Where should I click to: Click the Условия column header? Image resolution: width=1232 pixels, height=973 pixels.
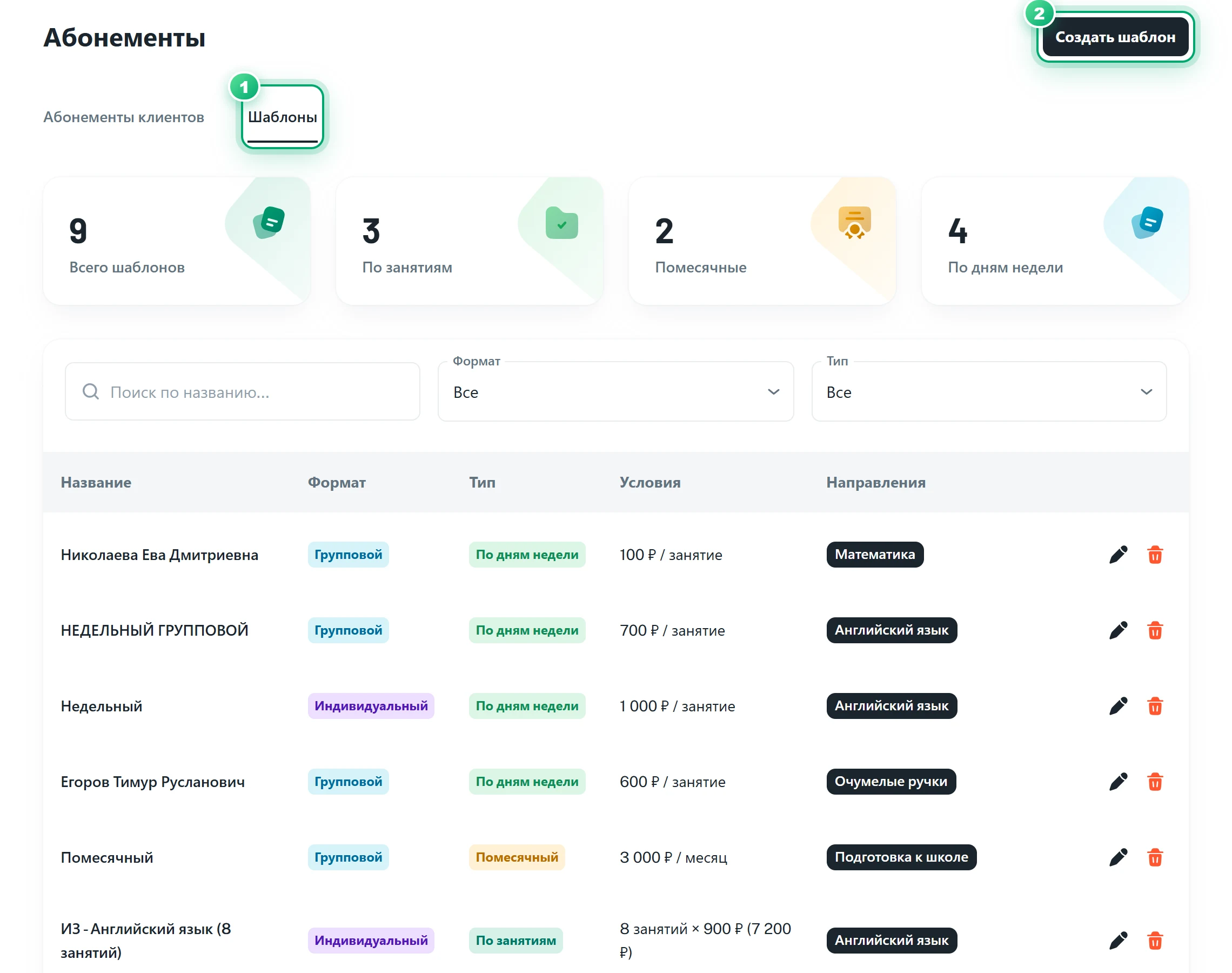click(x=650, y=483)
